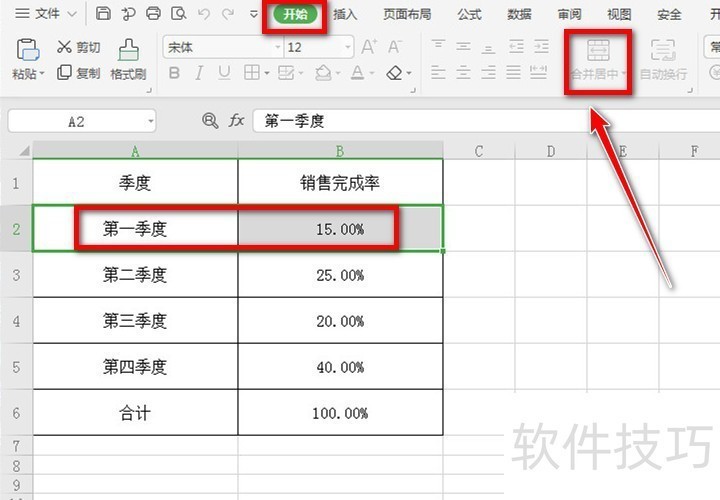Open the 视图 tab
The width and height of the screenshot is (720, 500).
click(x=619, y=14)
